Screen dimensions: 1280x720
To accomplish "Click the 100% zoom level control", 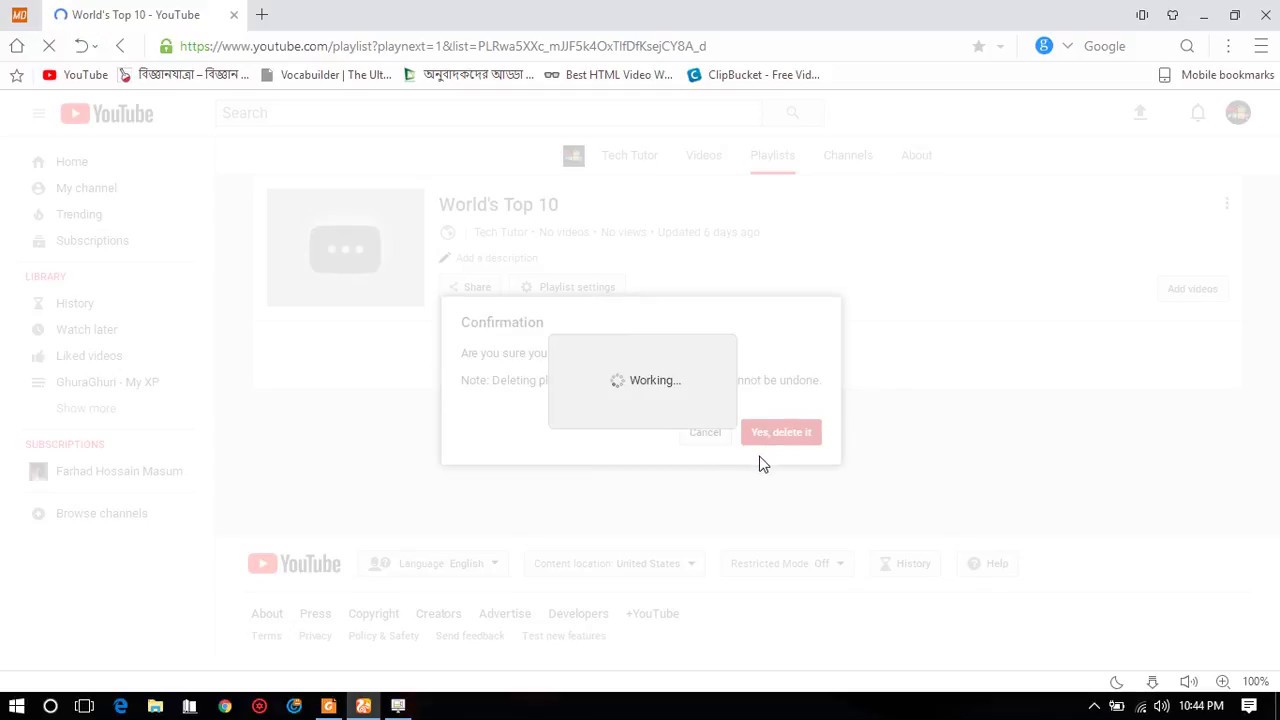I will click(x=1255, y=681).
